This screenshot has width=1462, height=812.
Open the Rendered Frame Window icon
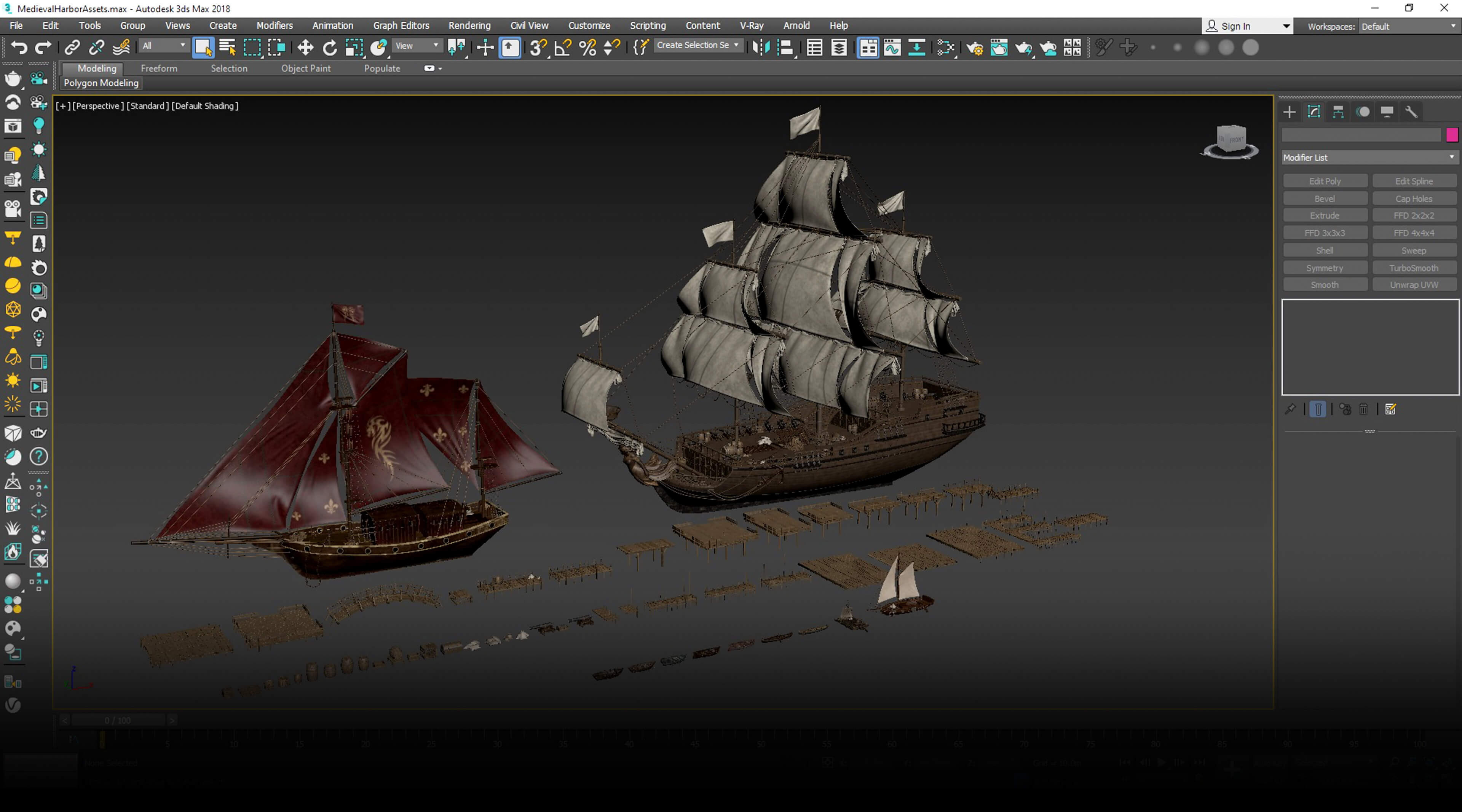point(999,47)
